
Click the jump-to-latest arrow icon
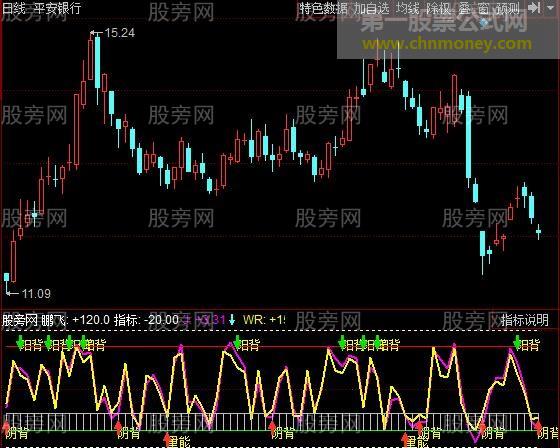click(x=534, y=7)
